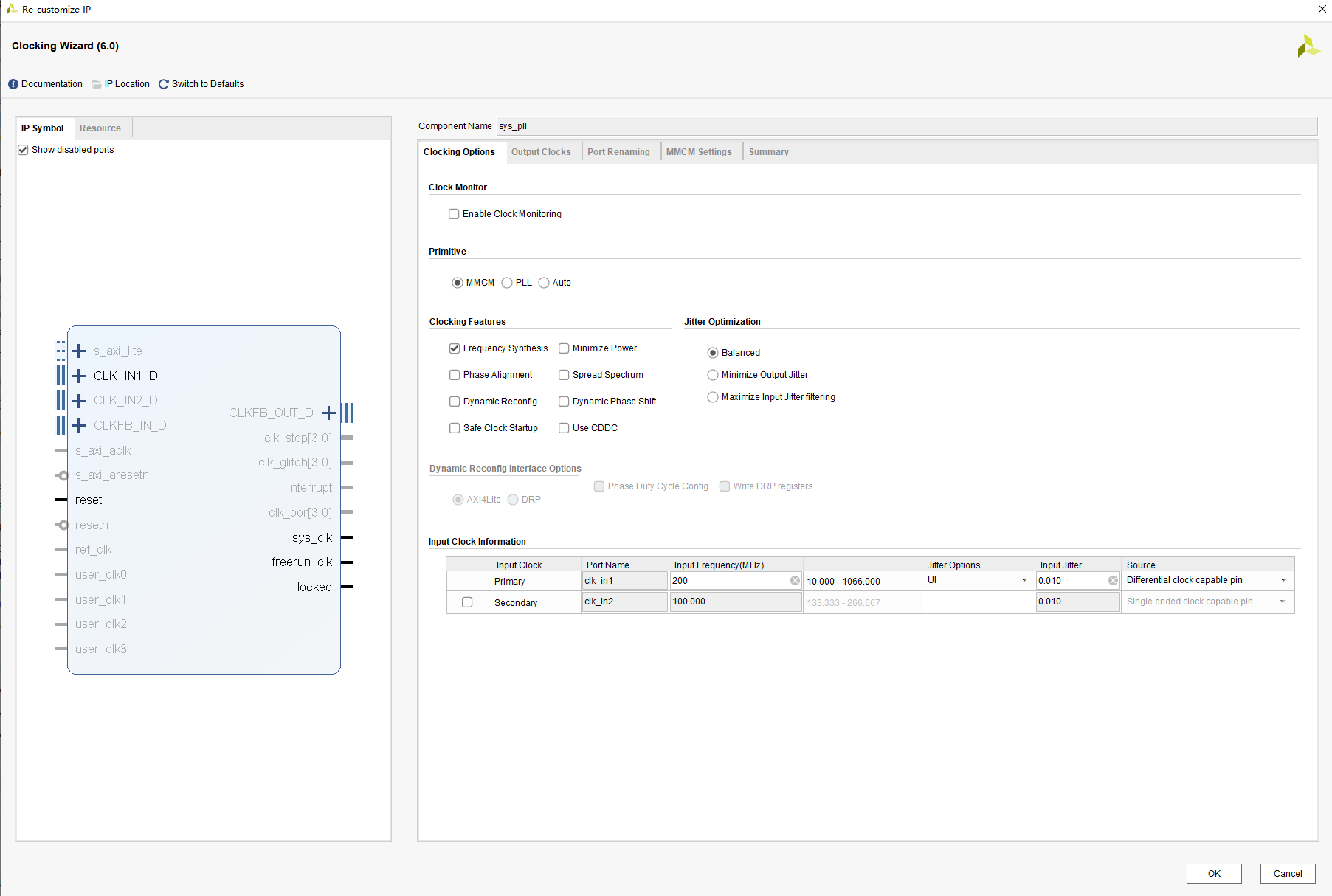The width and height of the screenshot is (1332, 896).
Task: Click the Cancel button
Action: click(1288, 874)
